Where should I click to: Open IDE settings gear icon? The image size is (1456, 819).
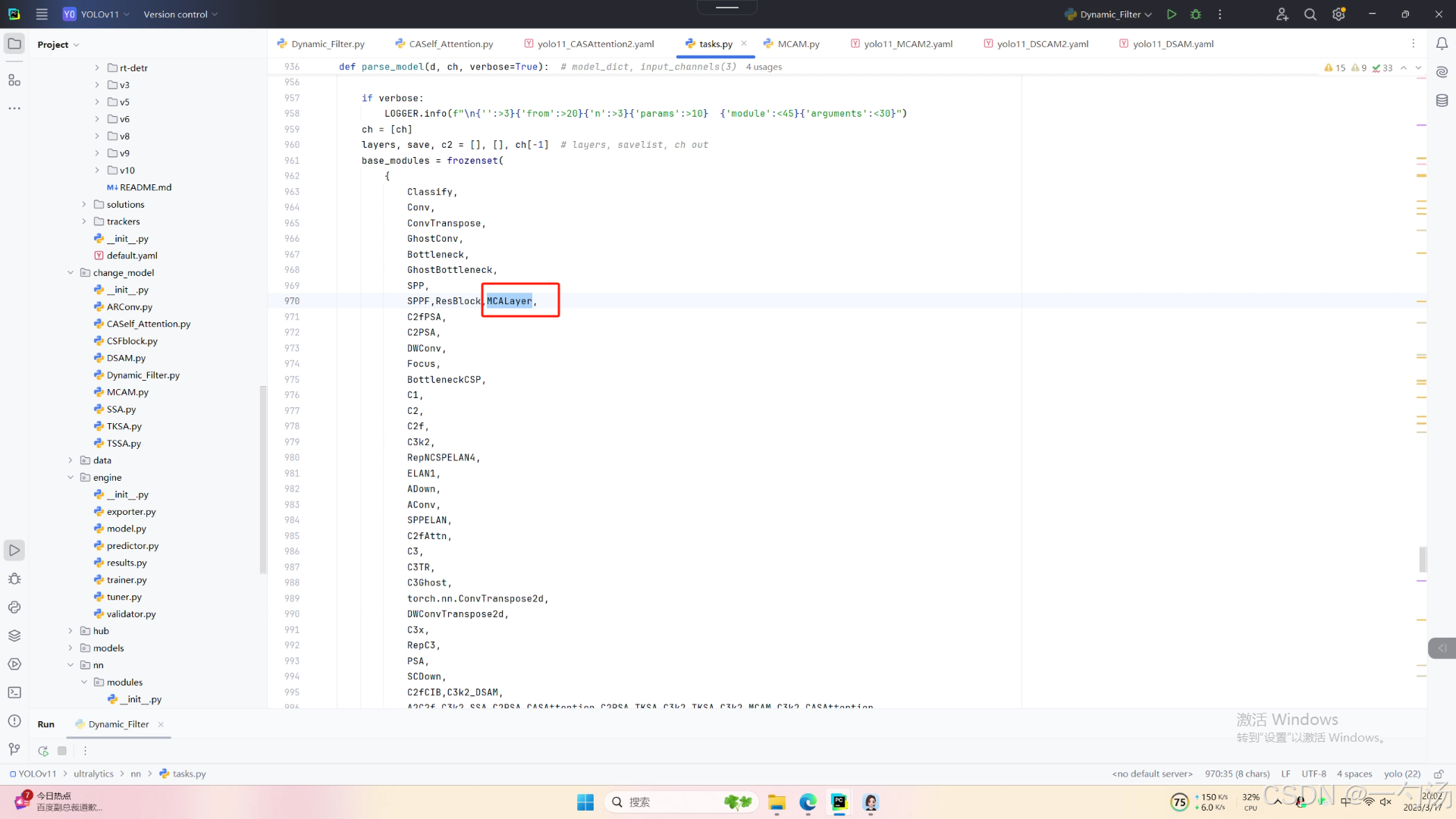pos(1338,14)
